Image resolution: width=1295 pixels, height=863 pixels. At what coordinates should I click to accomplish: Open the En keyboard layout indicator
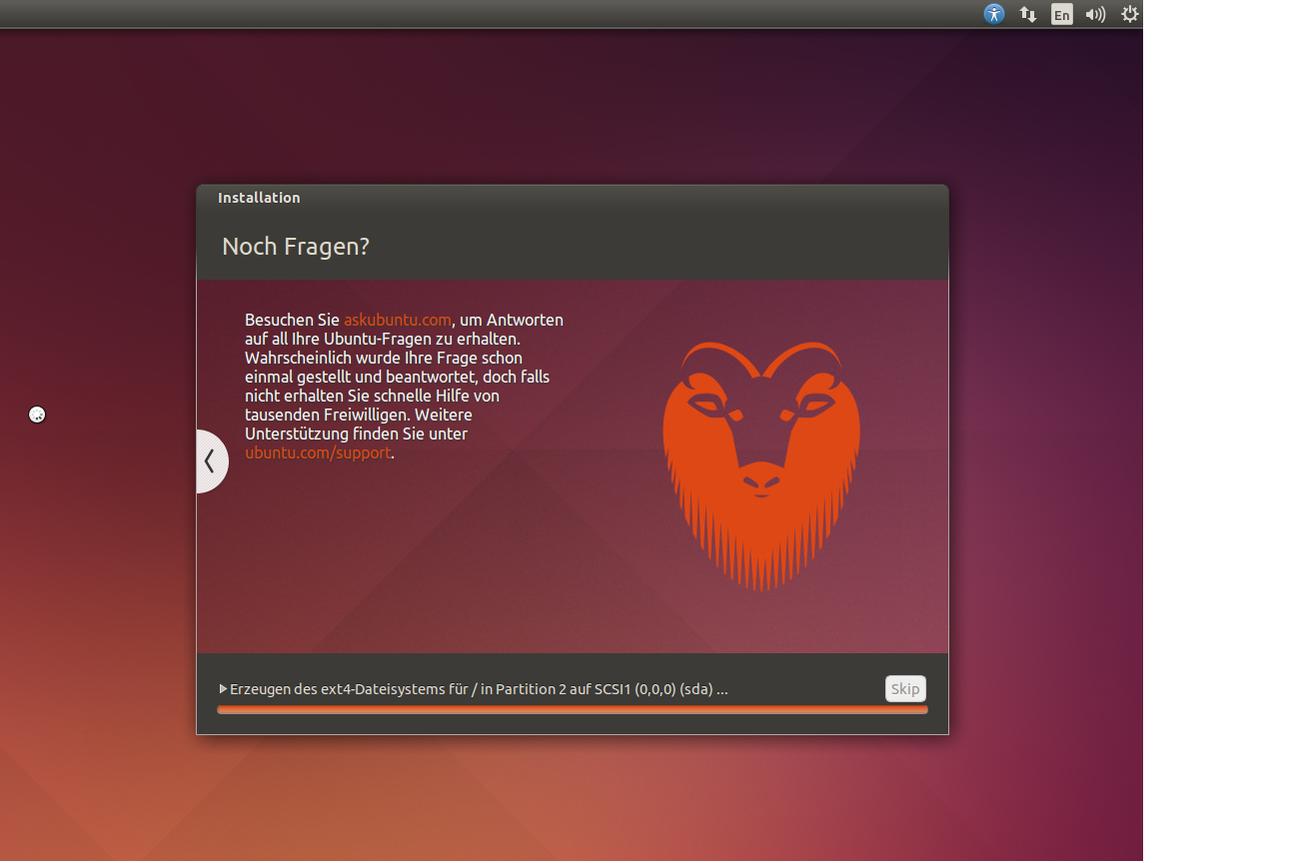click(1061, 14)
